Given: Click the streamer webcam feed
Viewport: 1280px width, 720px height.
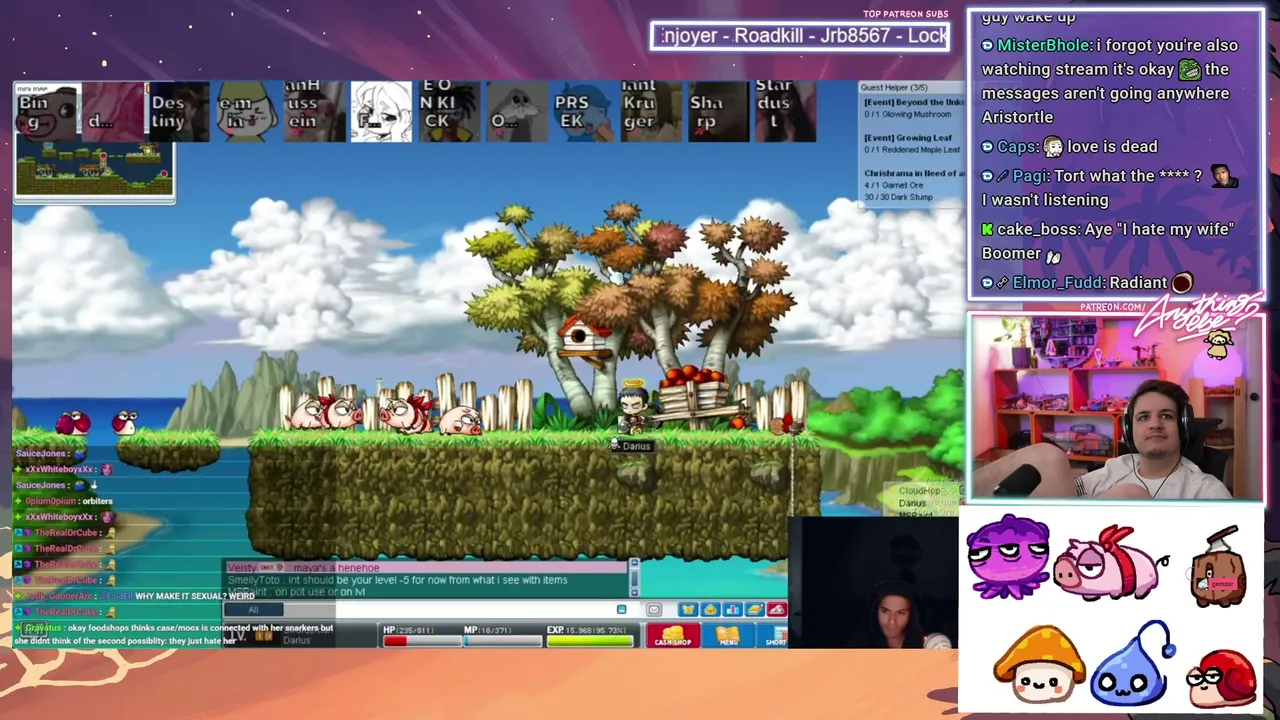Looking at the screenshot, I should coord(1115,408).
